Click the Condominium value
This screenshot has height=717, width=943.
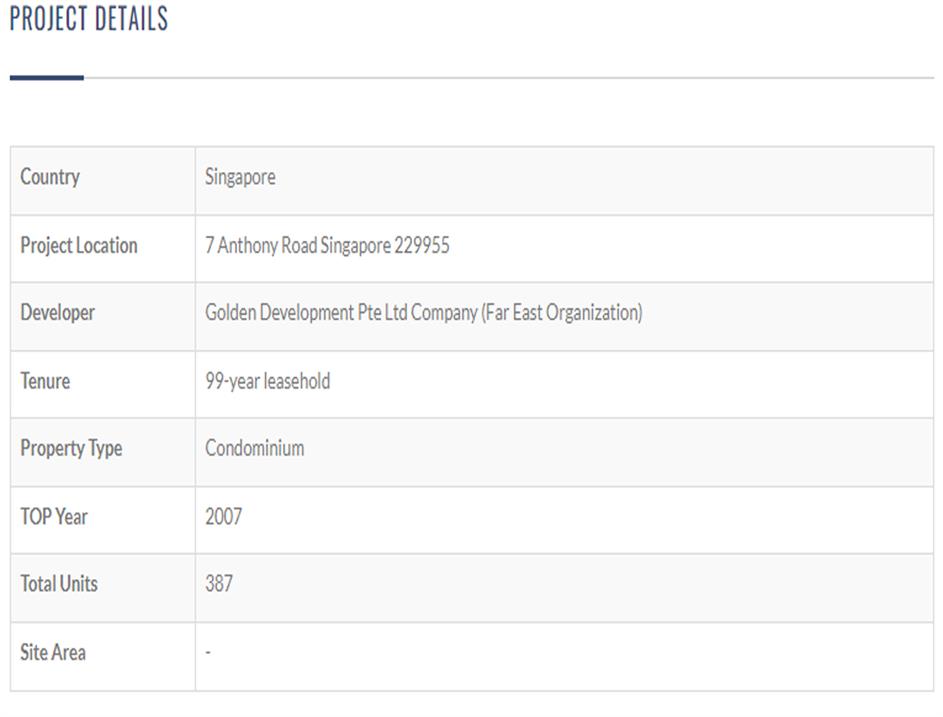click(x=254, y=448)
